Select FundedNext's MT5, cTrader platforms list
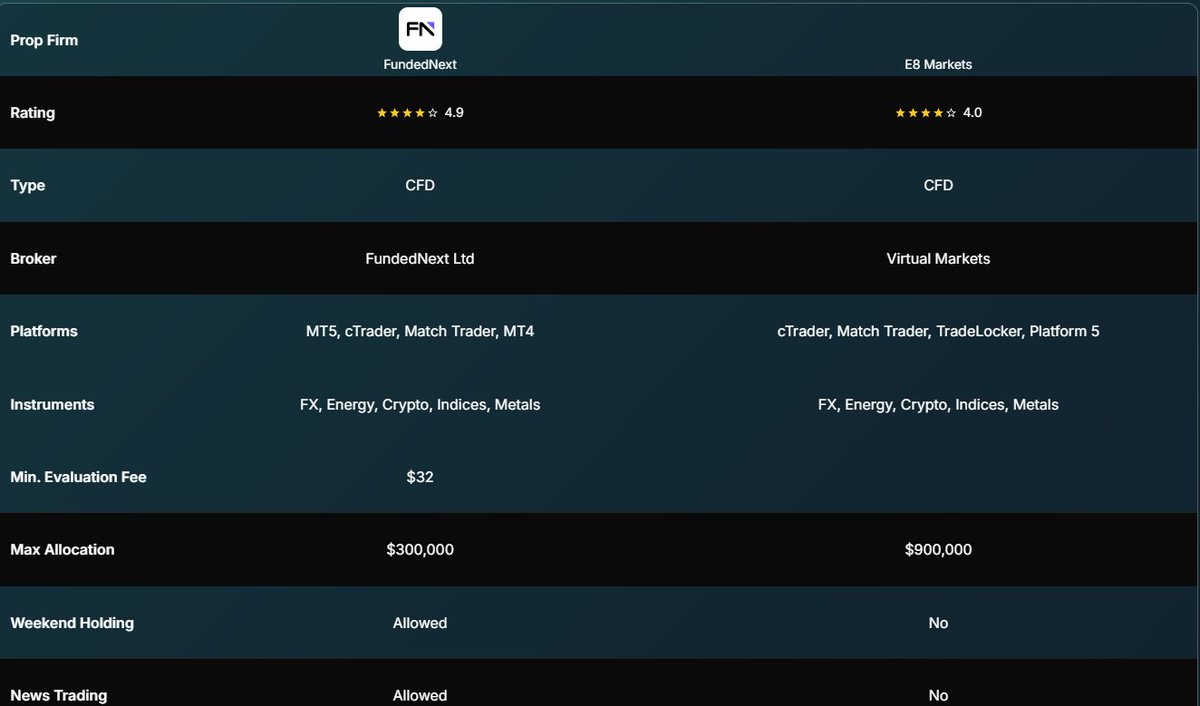The image size is (1200, 706). [420, 331]
